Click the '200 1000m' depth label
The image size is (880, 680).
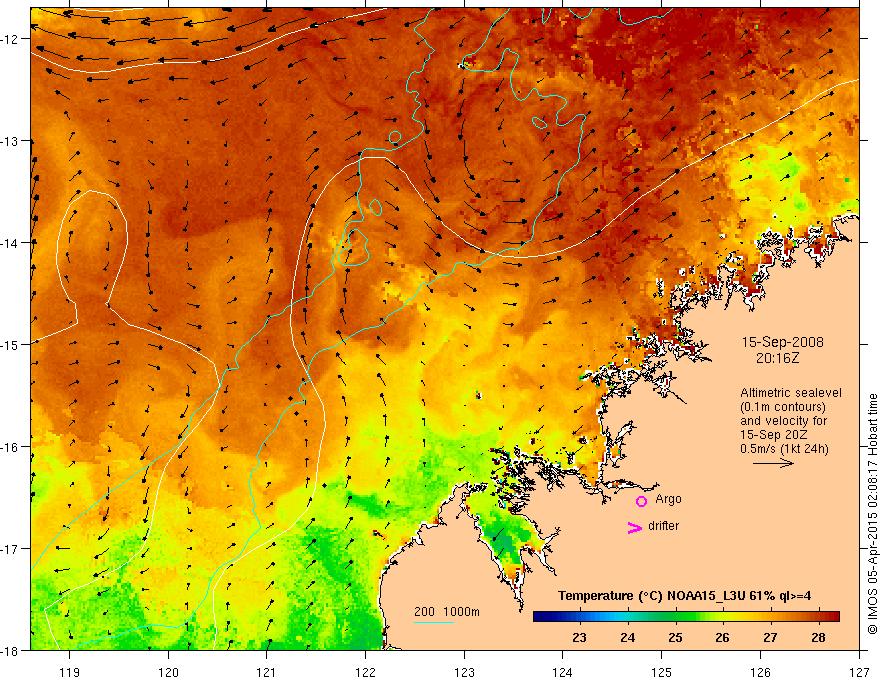(x=447, y=612)
